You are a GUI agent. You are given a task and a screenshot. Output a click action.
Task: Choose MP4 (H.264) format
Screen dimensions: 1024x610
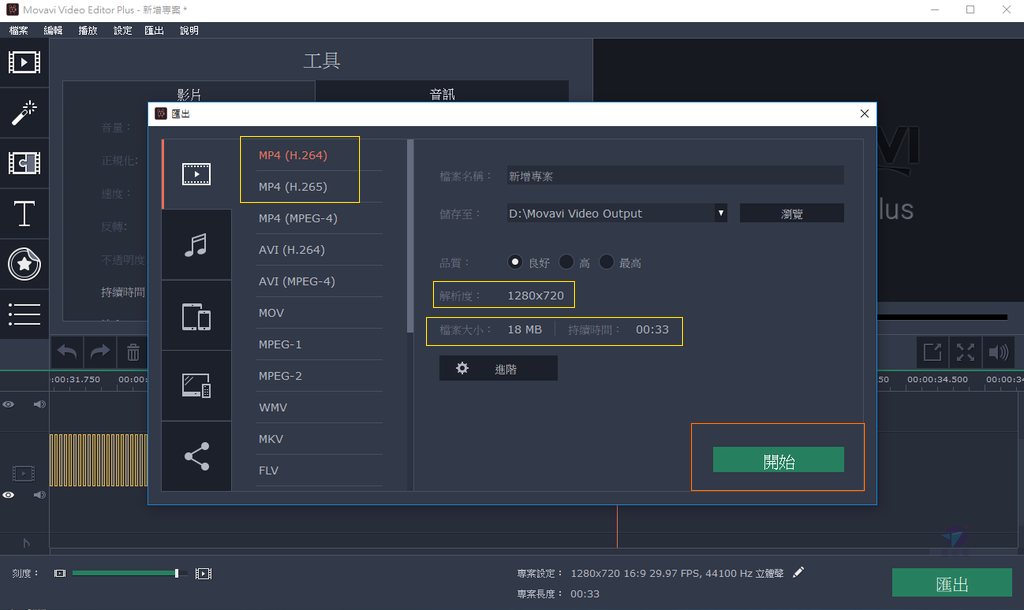pos(293,155)
